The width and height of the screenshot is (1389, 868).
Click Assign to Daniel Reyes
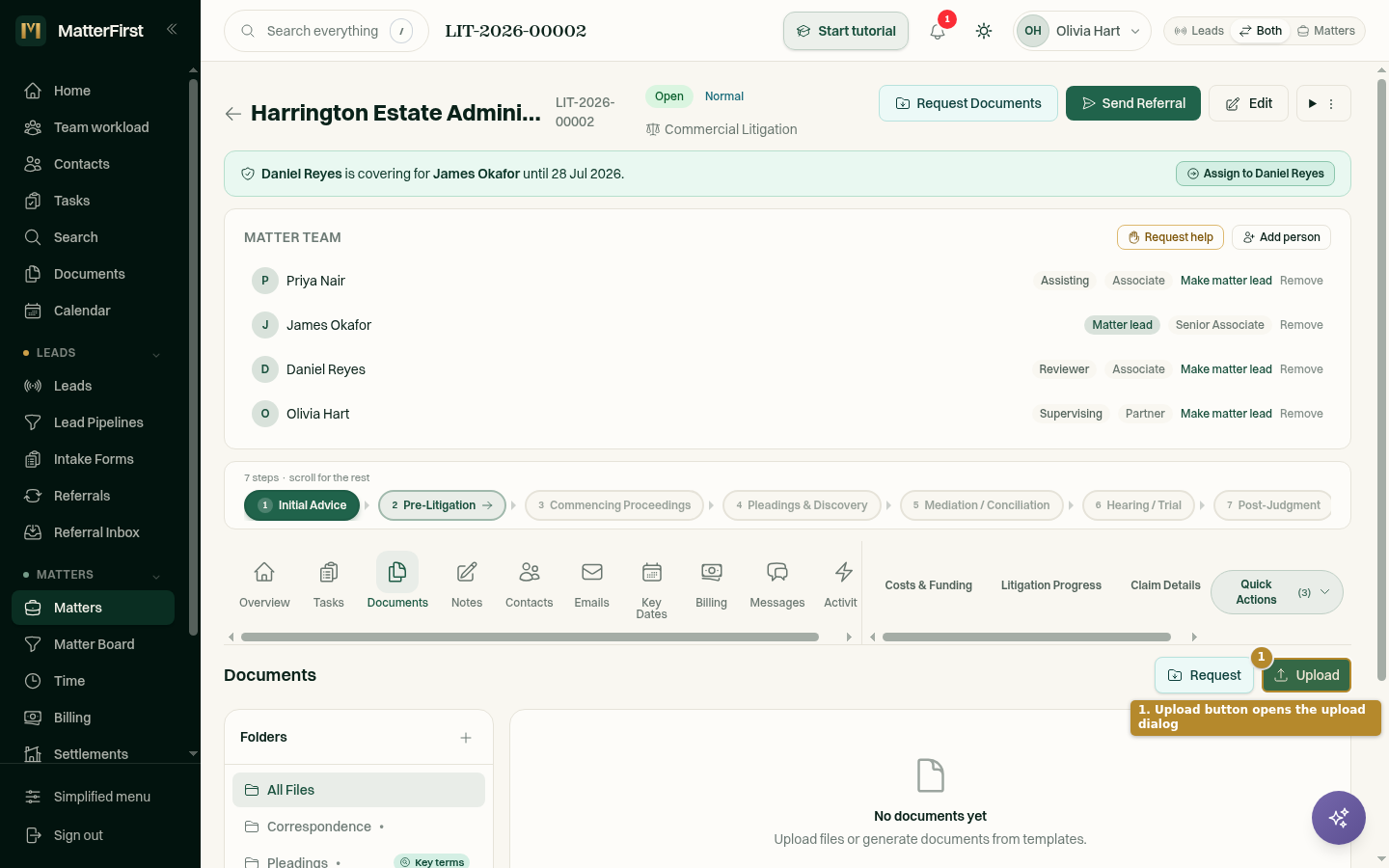1255,174
